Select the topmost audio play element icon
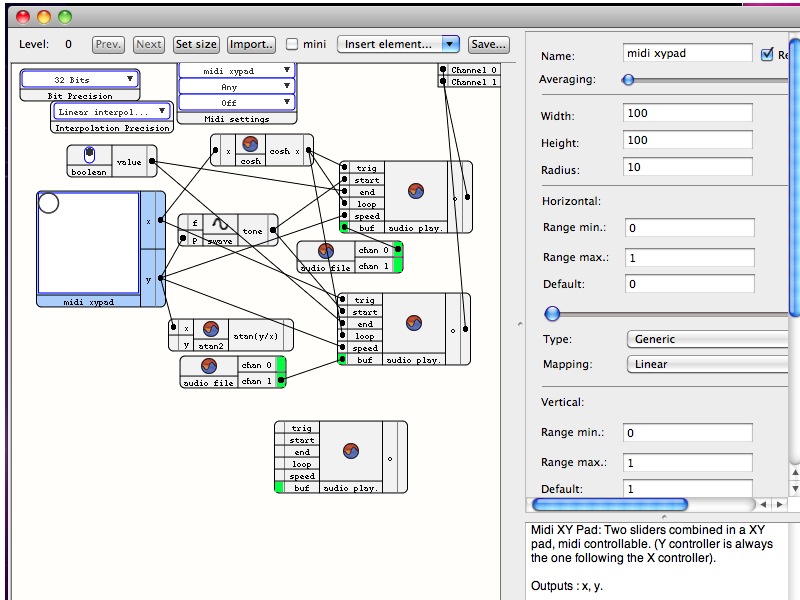 click(415, 190)
